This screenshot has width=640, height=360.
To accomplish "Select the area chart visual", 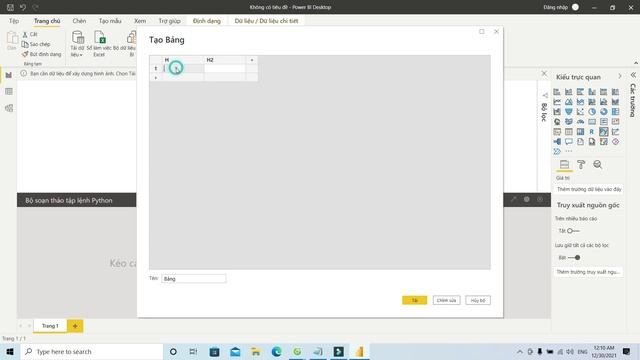I will [569, 102].
